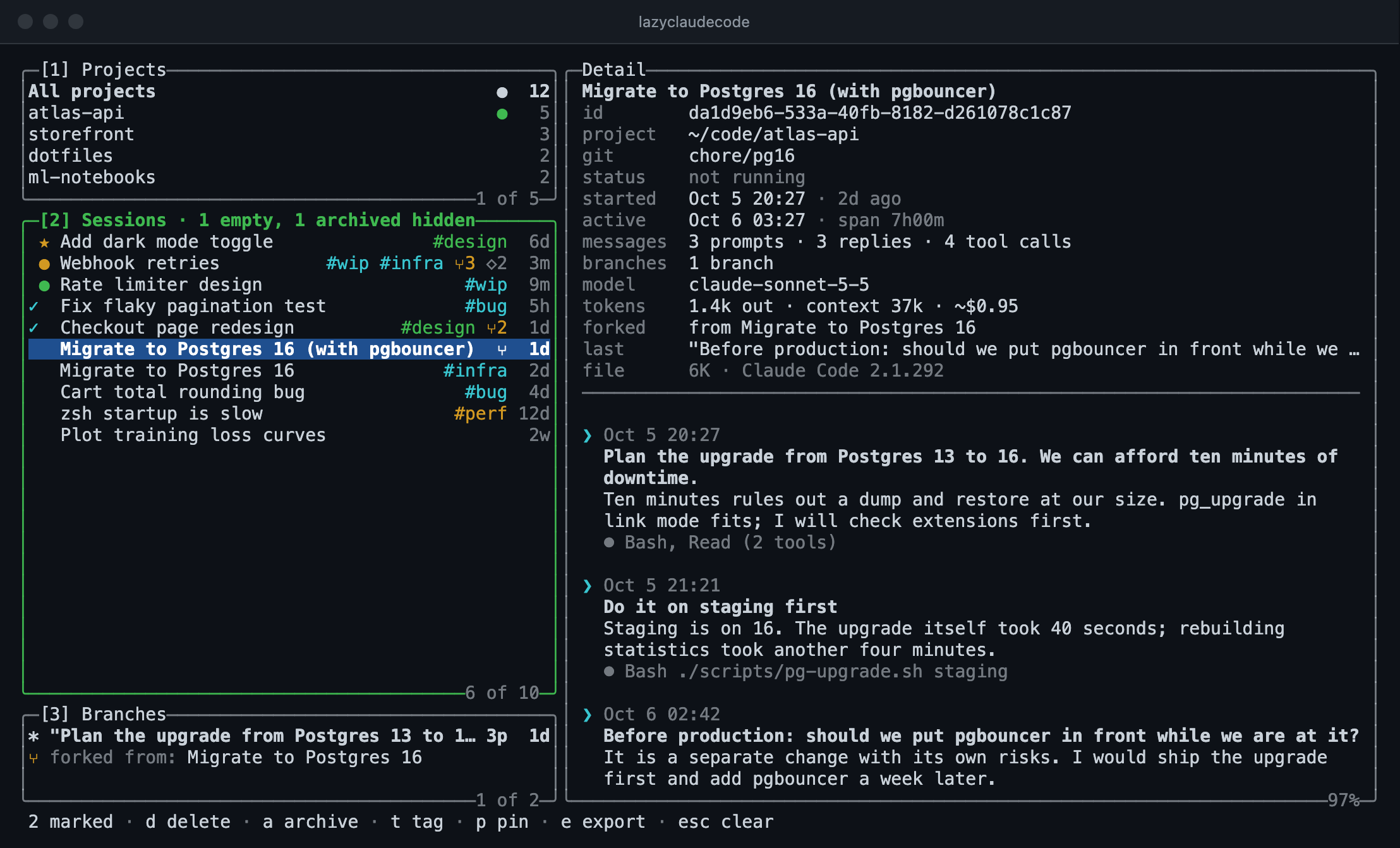Click the branch count ⑂3 on Webhook retries

coord(464,263)
